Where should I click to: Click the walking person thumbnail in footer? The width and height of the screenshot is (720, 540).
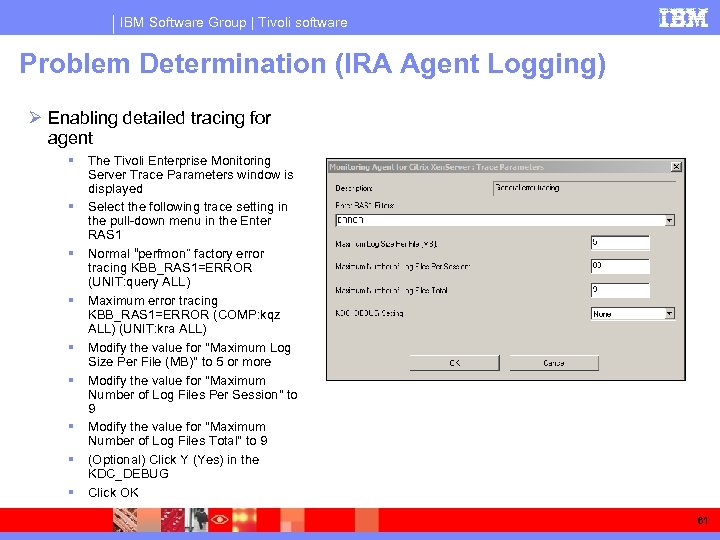[x=197, y=519]
